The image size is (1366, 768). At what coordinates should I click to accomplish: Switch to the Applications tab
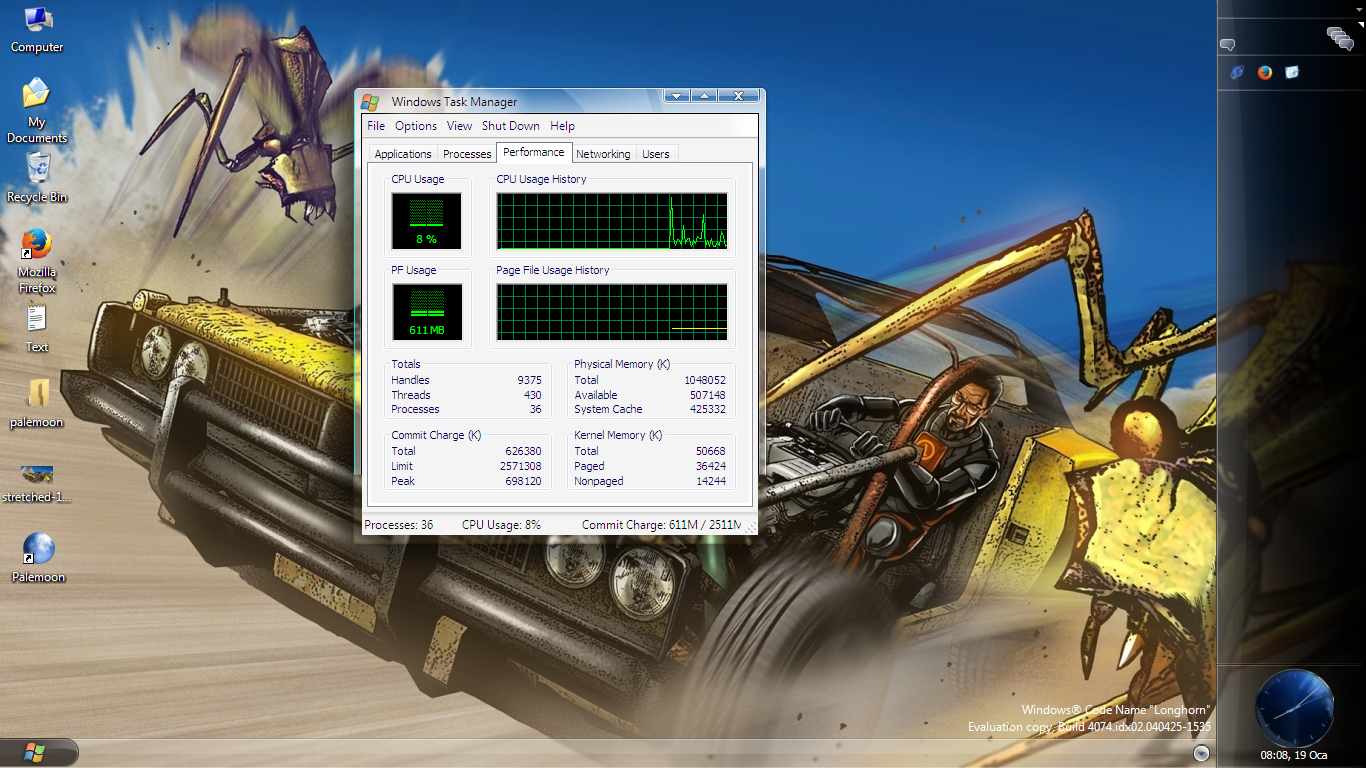click(x=403, y=154)
